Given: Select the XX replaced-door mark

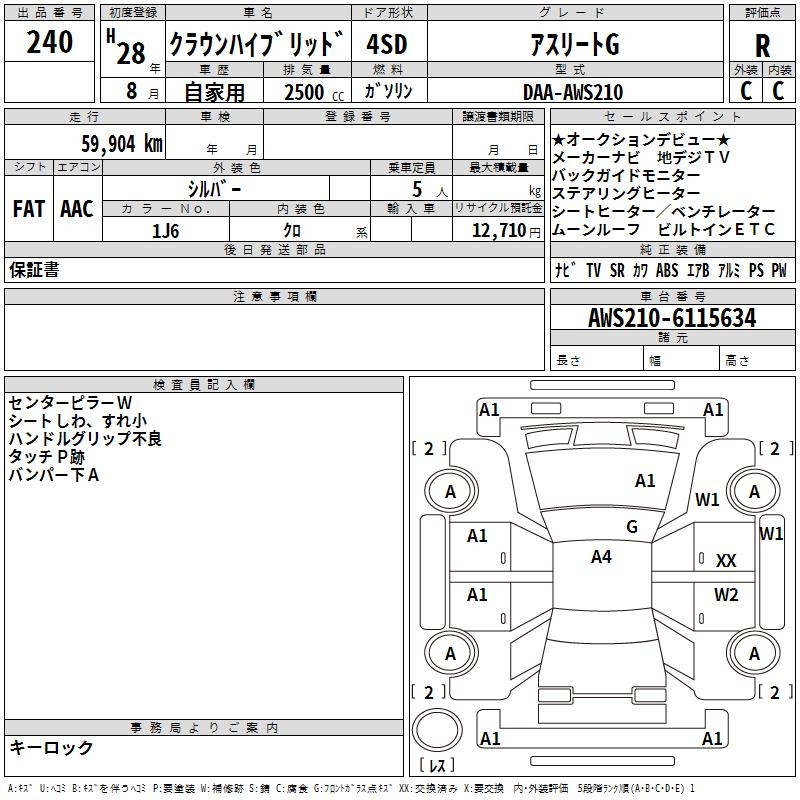Looking at the screenshot, I should point(726,561).
